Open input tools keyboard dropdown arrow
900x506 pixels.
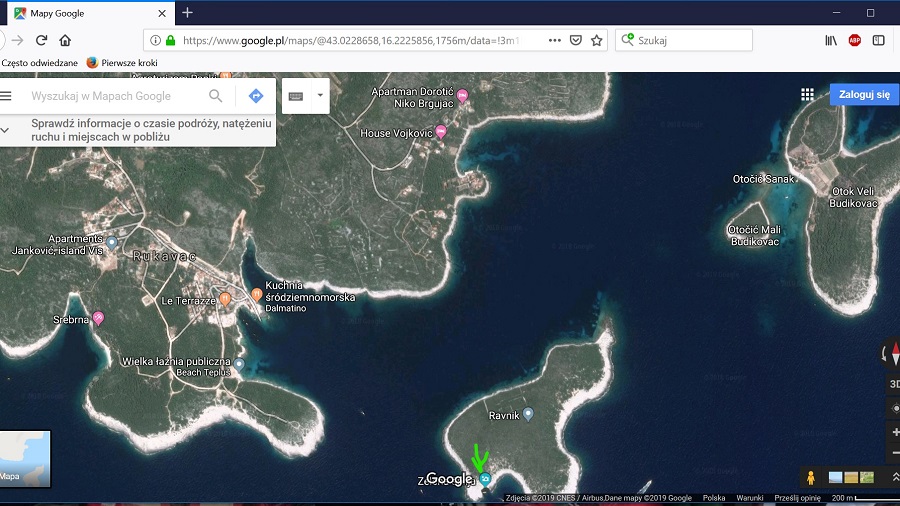(x=320, y=96)
